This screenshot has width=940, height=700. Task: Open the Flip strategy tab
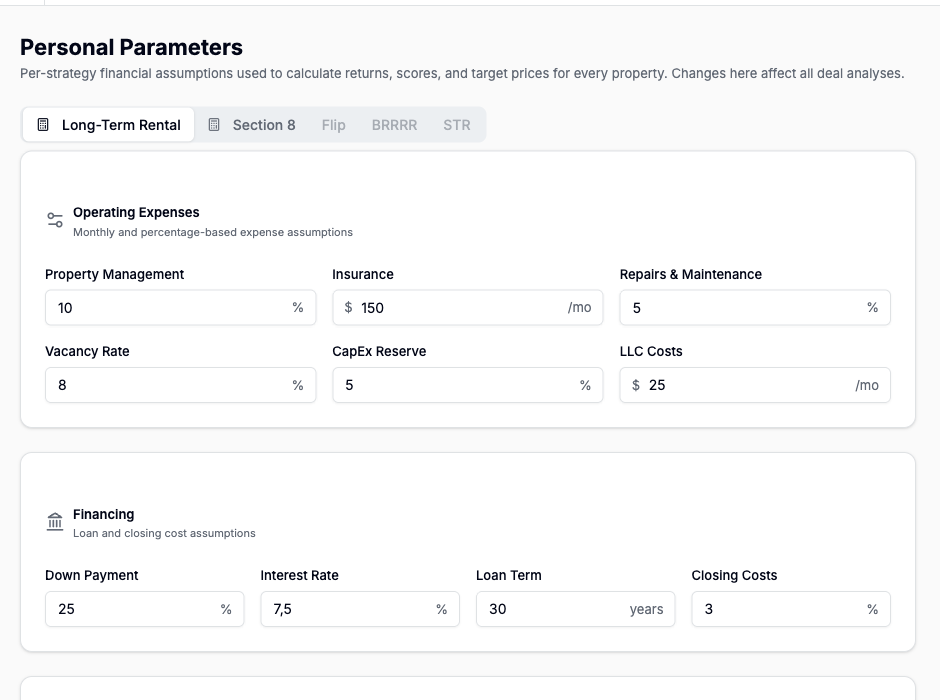pyautogui.click(x=333, y=124)
